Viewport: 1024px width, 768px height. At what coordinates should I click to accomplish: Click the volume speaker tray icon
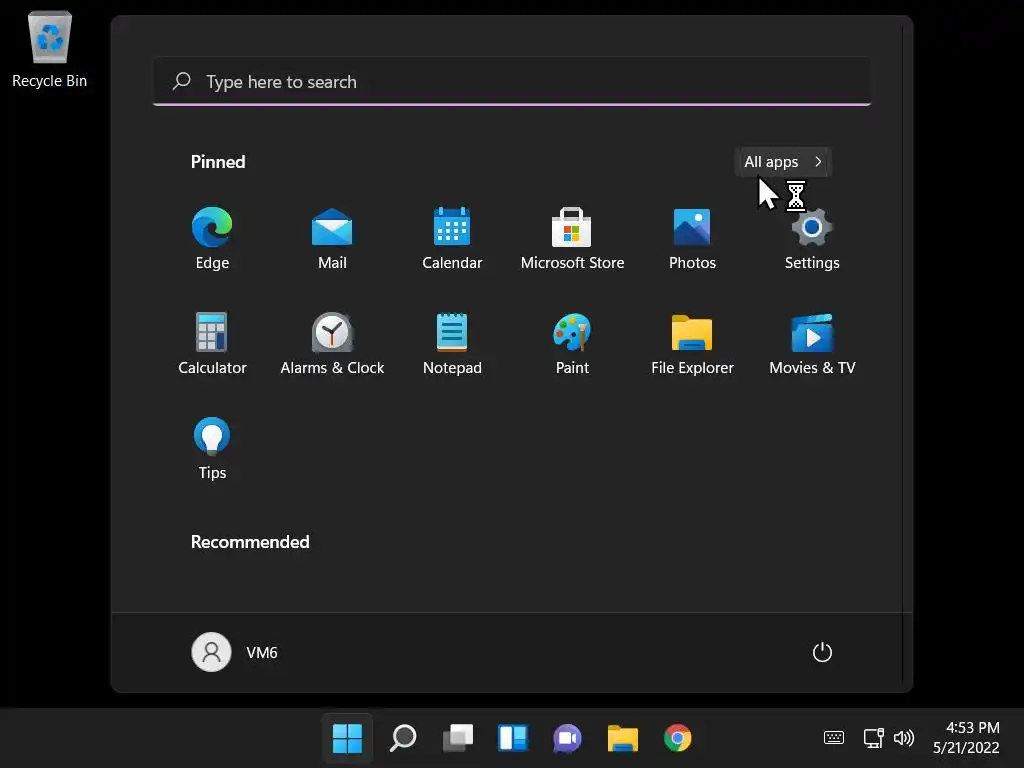coord(904,738)
